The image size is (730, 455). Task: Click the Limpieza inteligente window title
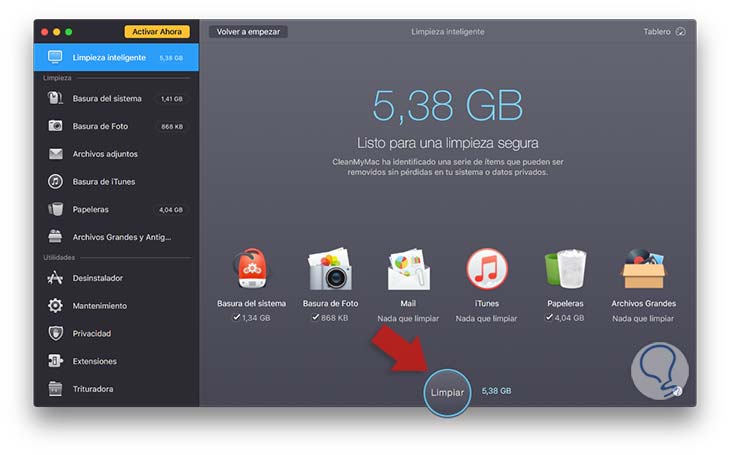point(447,32)
